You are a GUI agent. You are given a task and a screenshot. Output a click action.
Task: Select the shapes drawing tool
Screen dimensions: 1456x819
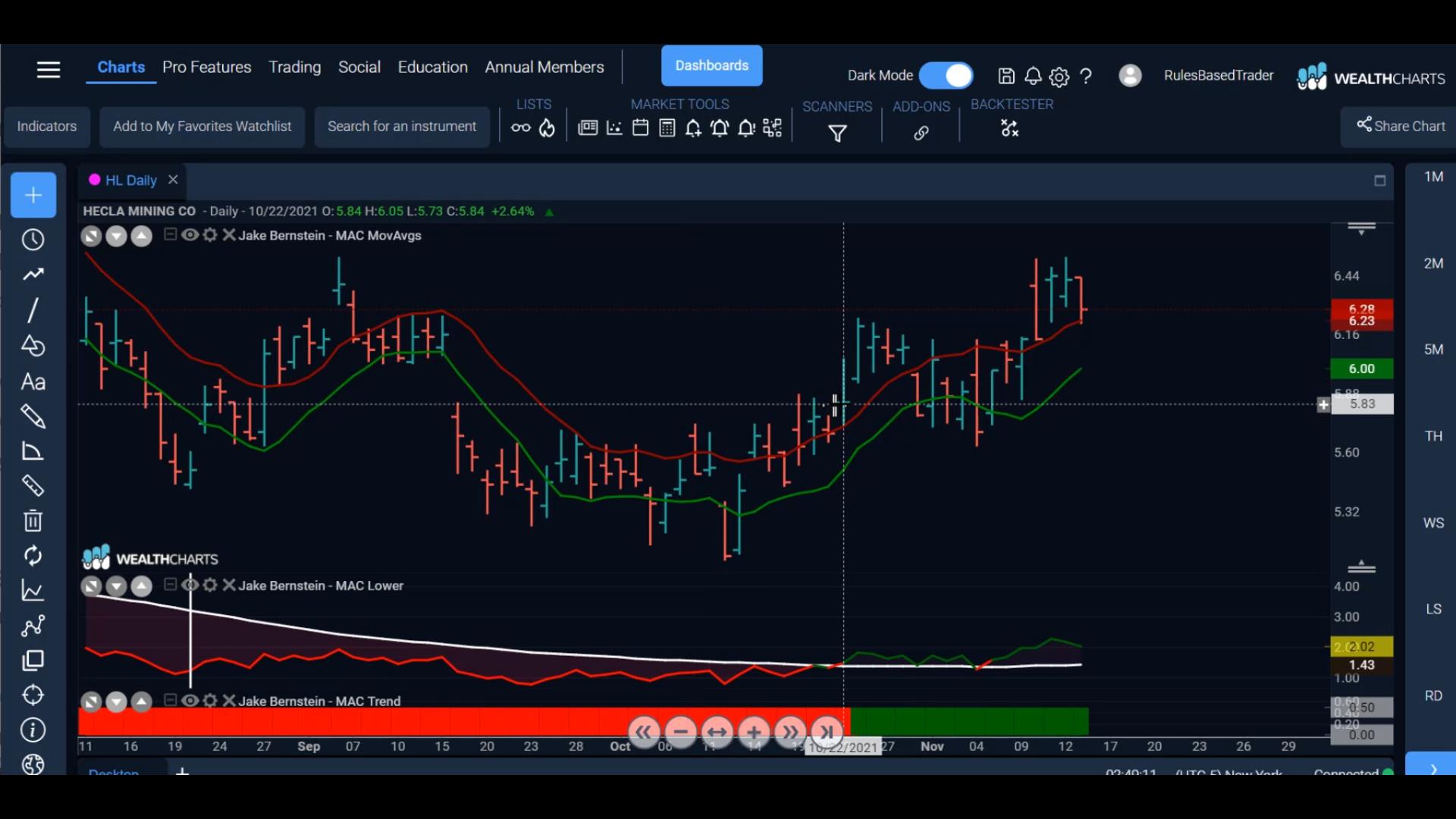(x=33, y=346)
